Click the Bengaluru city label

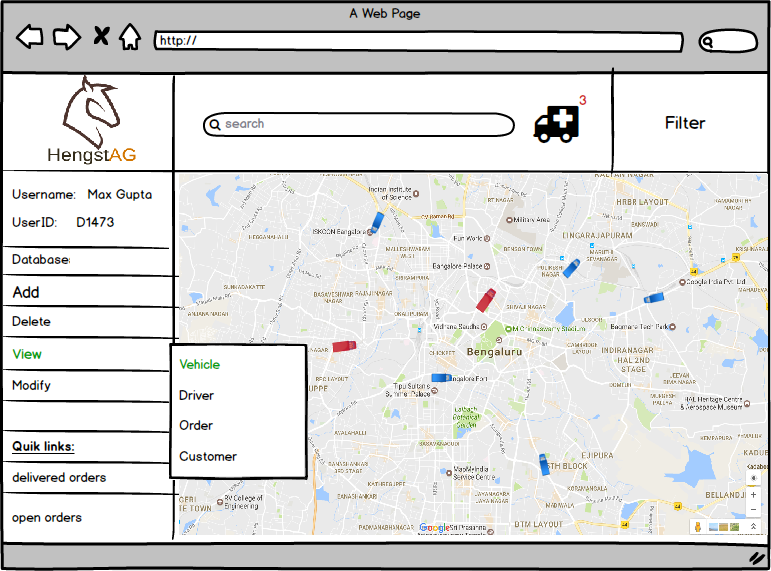click(x=494, y=352)
